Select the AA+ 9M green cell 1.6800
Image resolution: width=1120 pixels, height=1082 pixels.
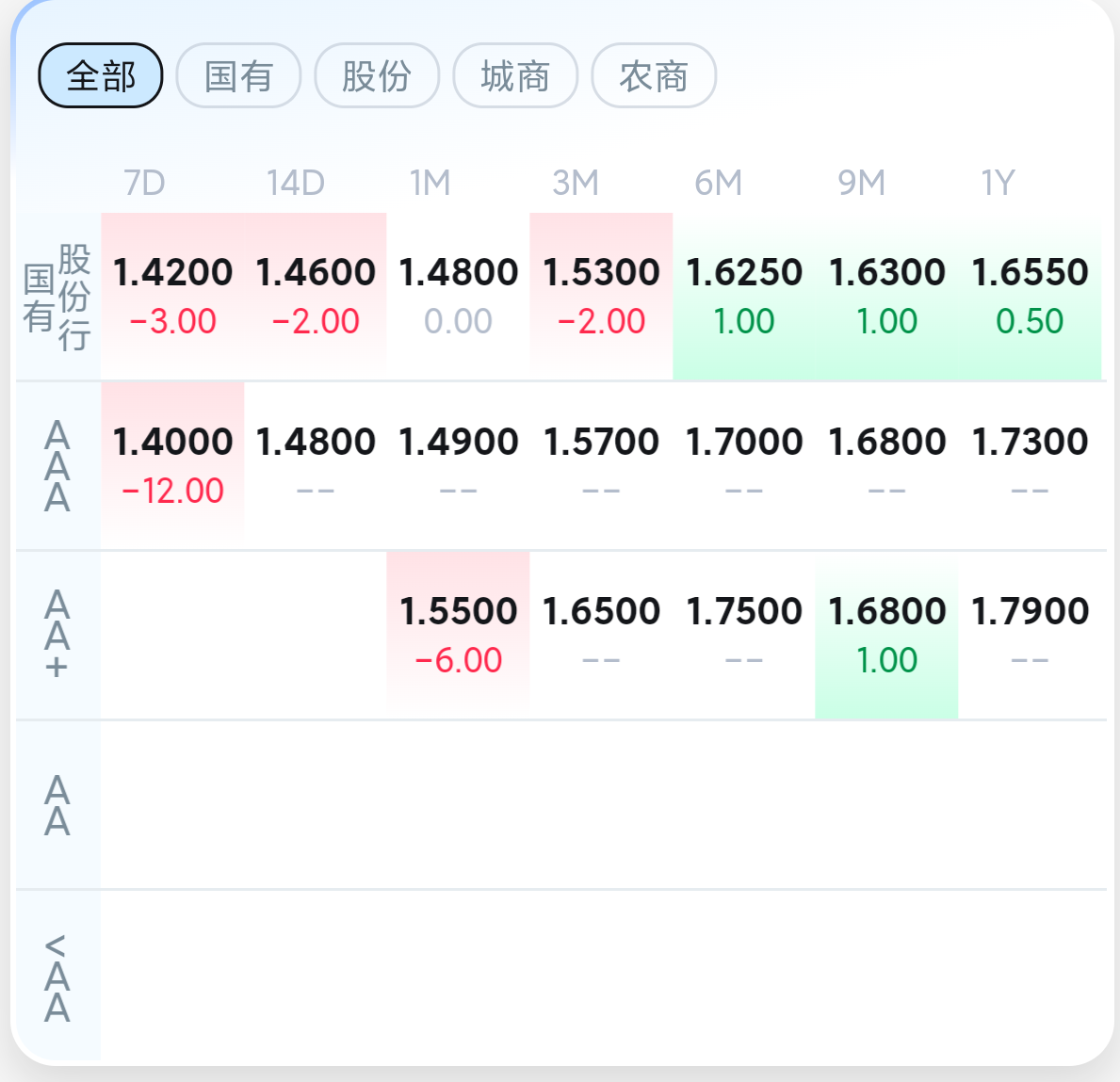point(887,635)
